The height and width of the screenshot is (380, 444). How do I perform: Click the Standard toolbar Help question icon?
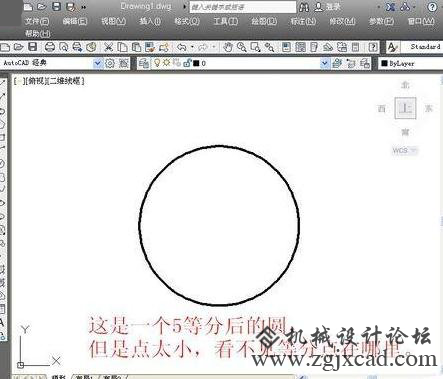click(x=374, y=47)
